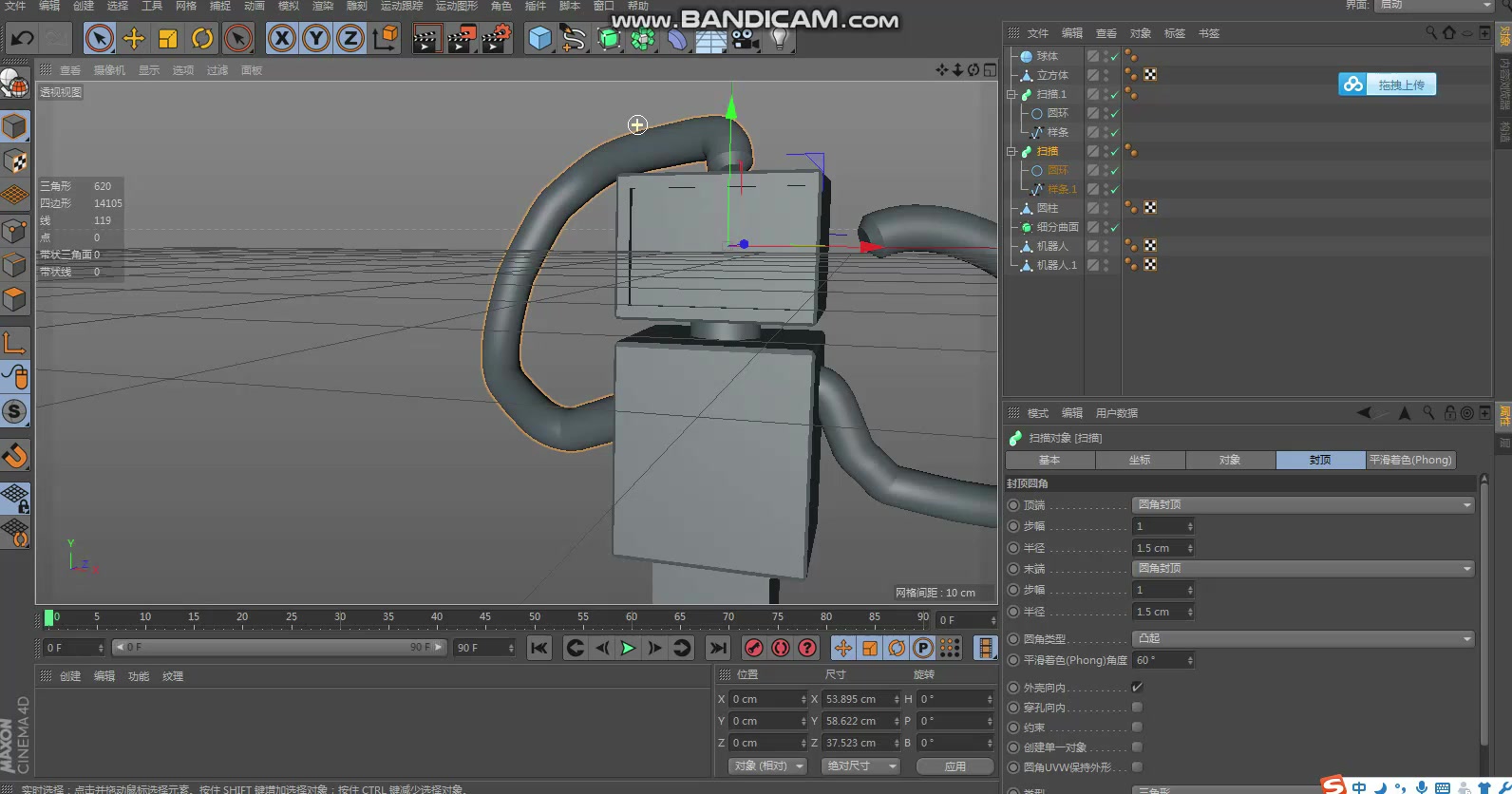Select the Rotate tool
The height and width of the screenshot is (794, 1512).
202,39
